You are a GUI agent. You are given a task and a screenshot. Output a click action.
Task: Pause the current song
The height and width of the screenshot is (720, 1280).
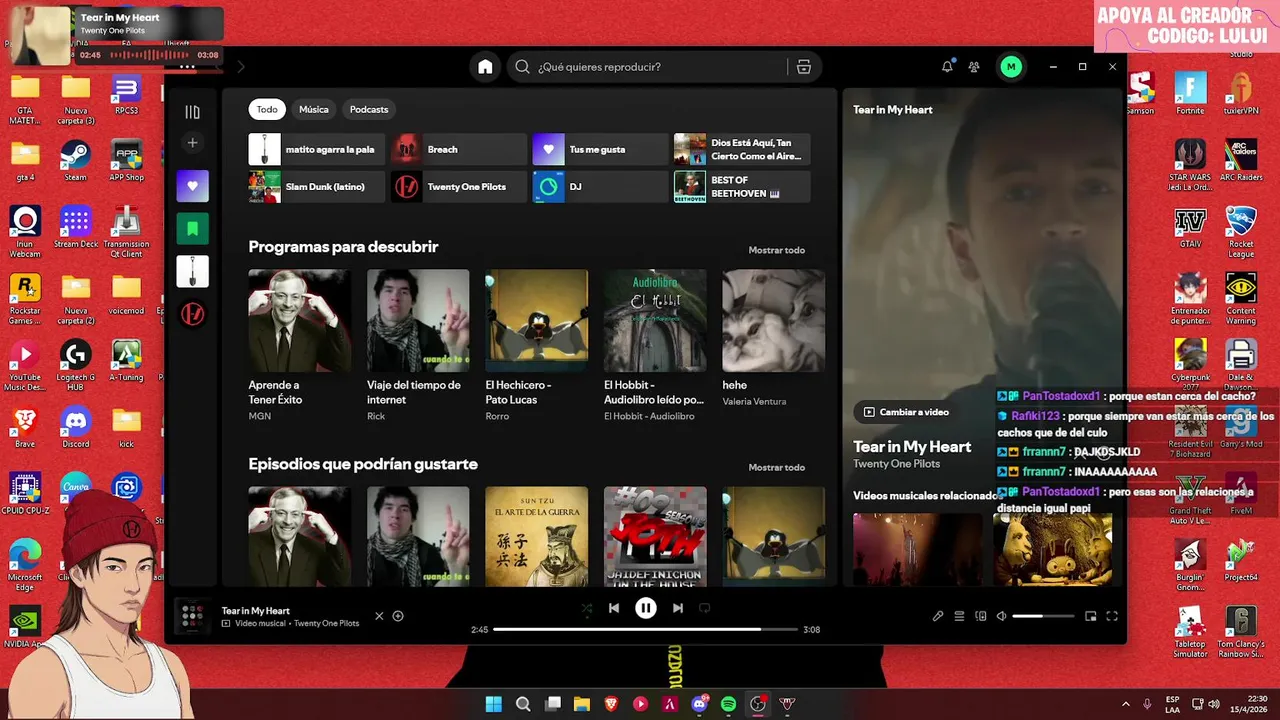point(646,608)
